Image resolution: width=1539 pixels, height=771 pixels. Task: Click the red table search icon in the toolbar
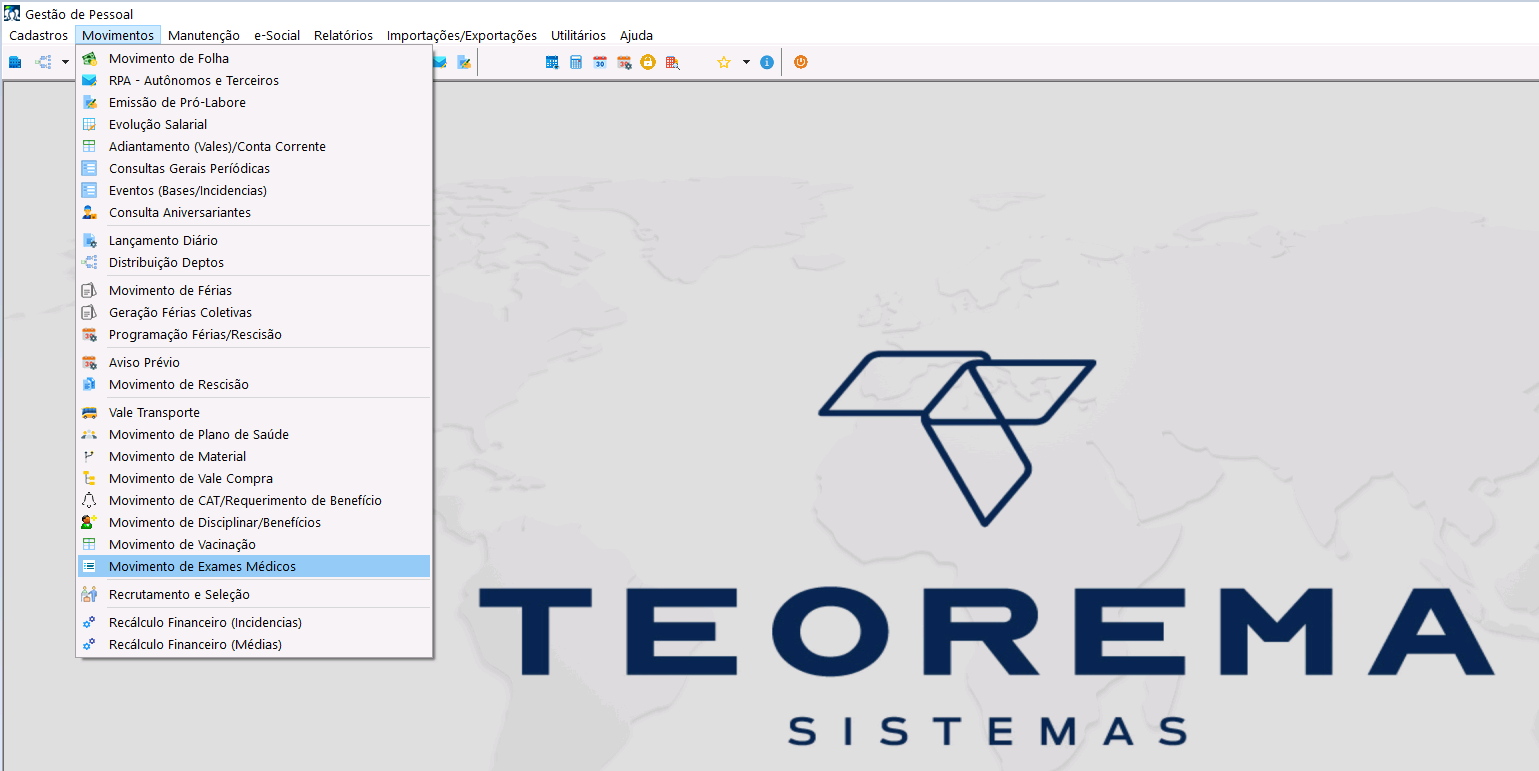coord(672,62)
